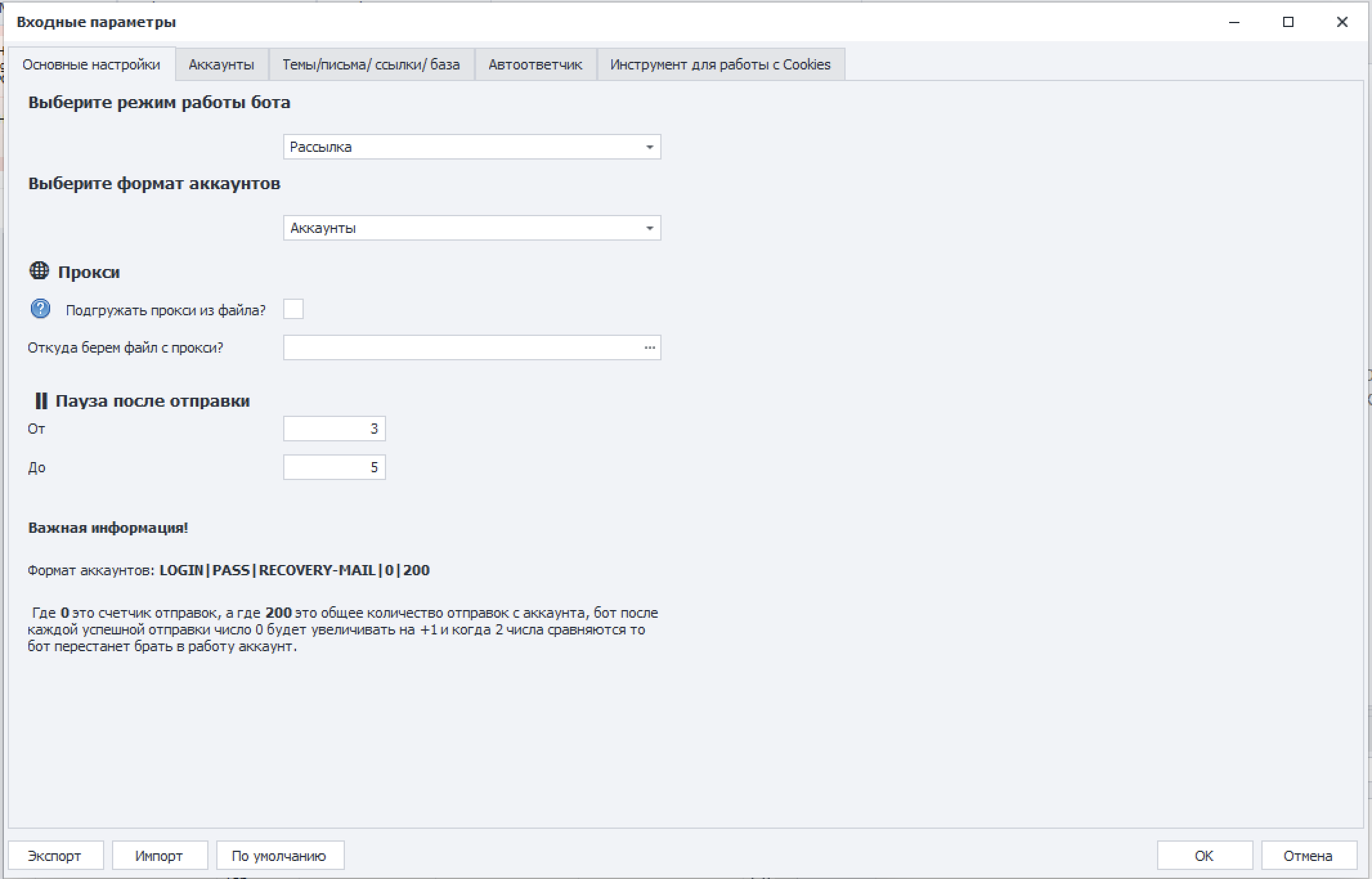Go to the Автоответчик tab

pos(535,64)
